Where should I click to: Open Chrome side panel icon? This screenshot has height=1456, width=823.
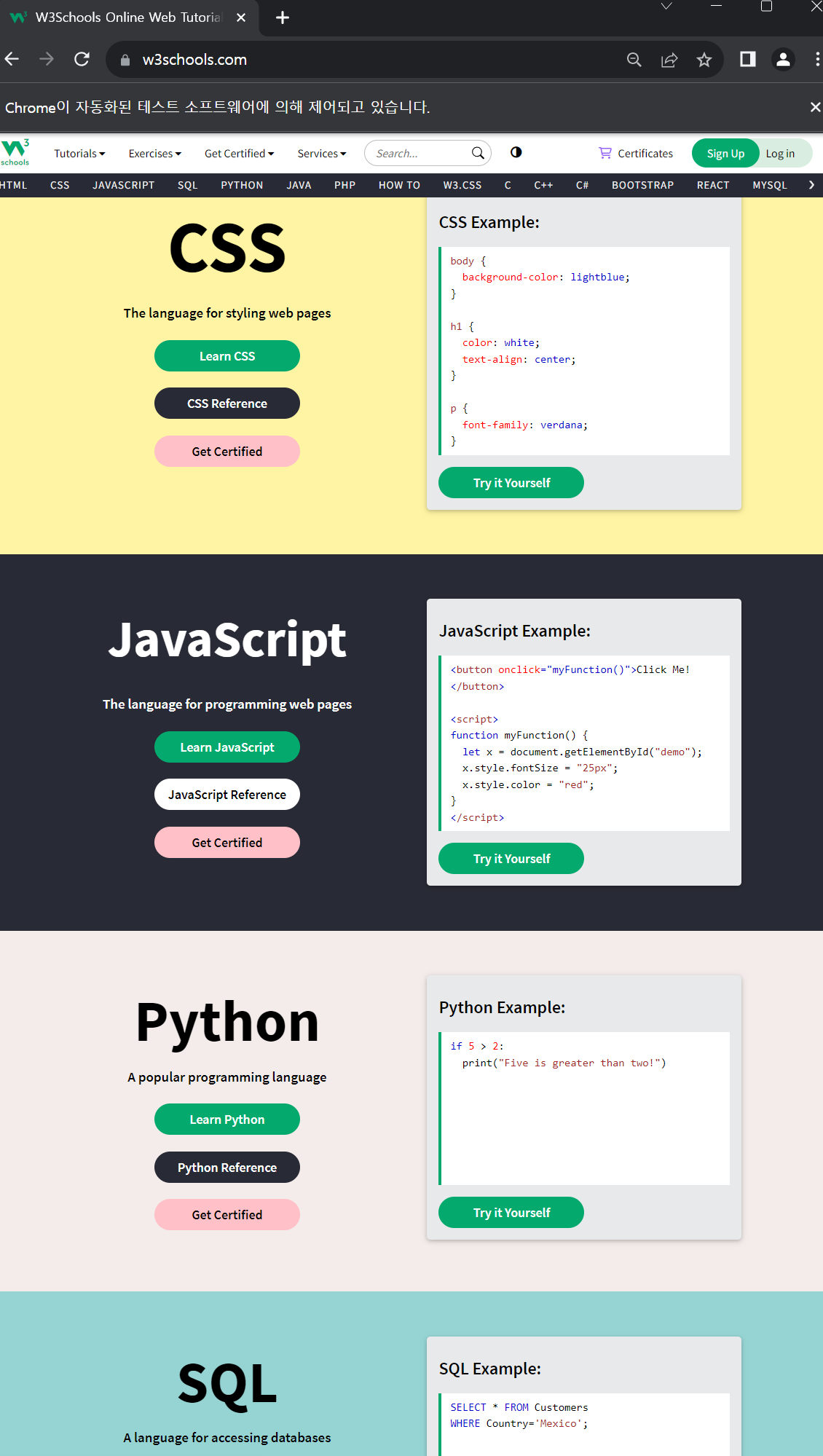coord(748,59)
